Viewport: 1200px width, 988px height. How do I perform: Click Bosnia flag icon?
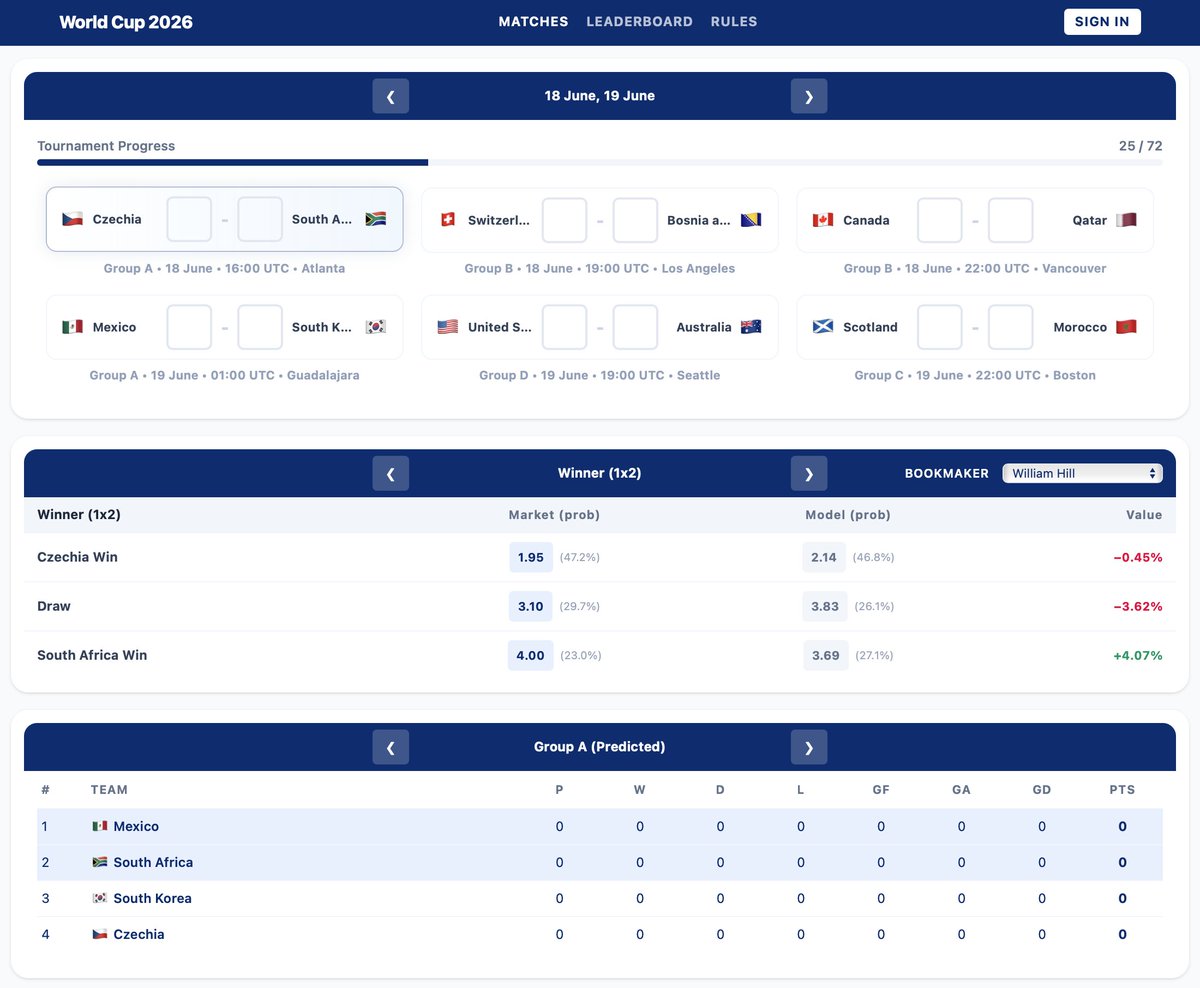point(751,220)
